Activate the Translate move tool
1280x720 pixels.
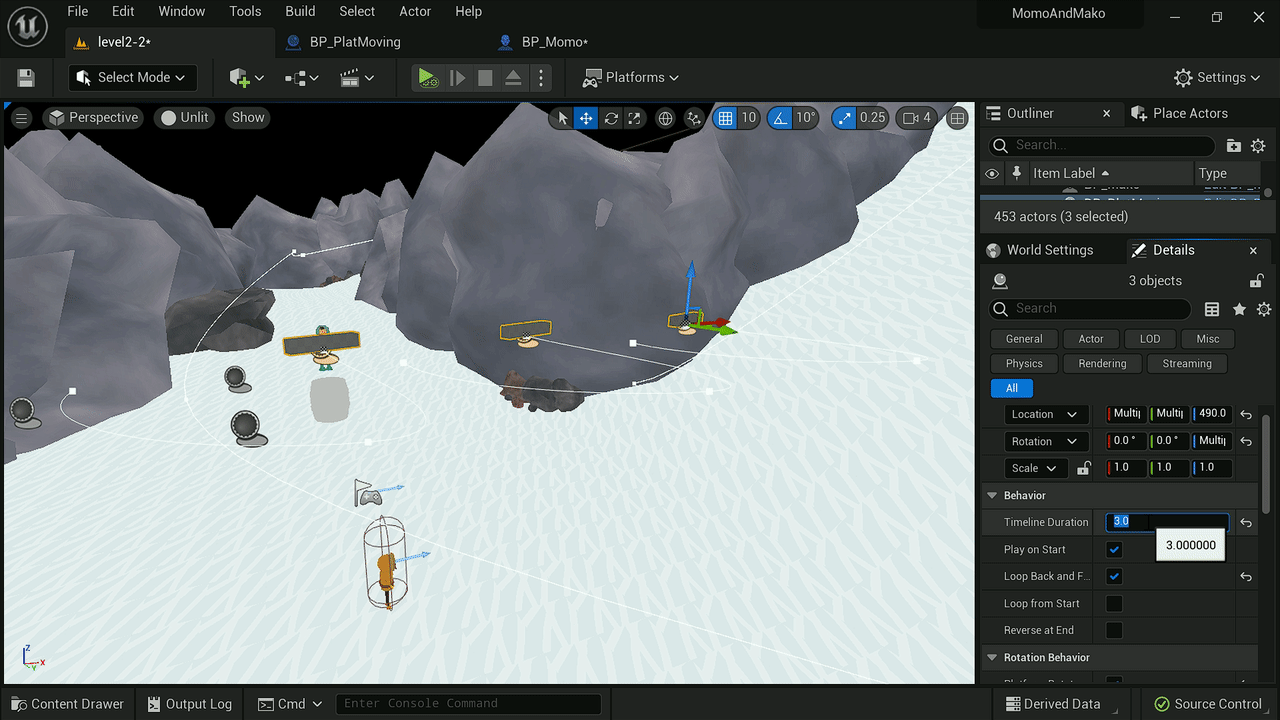586,118
